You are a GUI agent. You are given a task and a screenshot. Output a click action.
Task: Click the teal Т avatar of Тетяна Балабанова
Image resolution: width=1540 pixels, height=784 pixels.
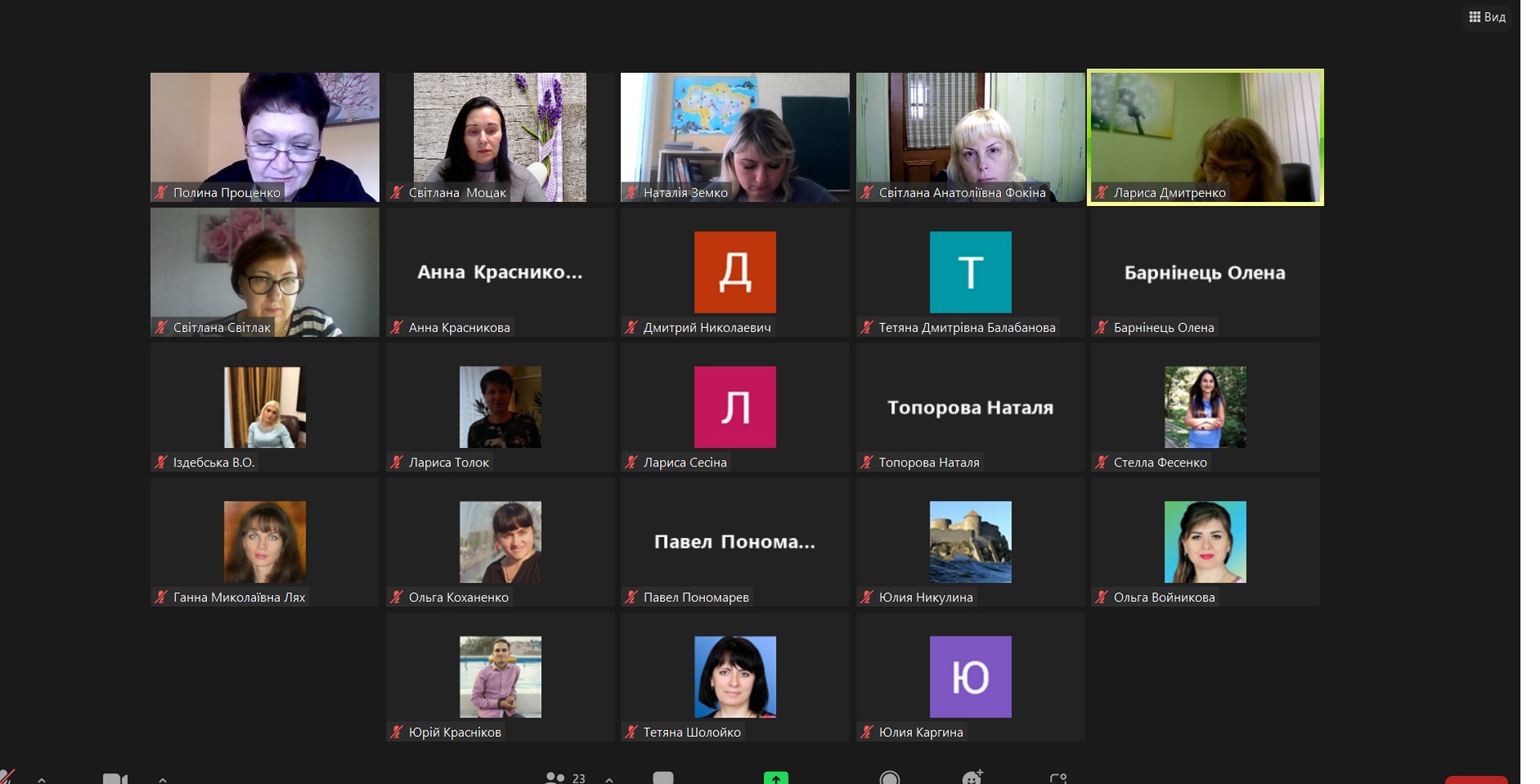coord(970,272)
